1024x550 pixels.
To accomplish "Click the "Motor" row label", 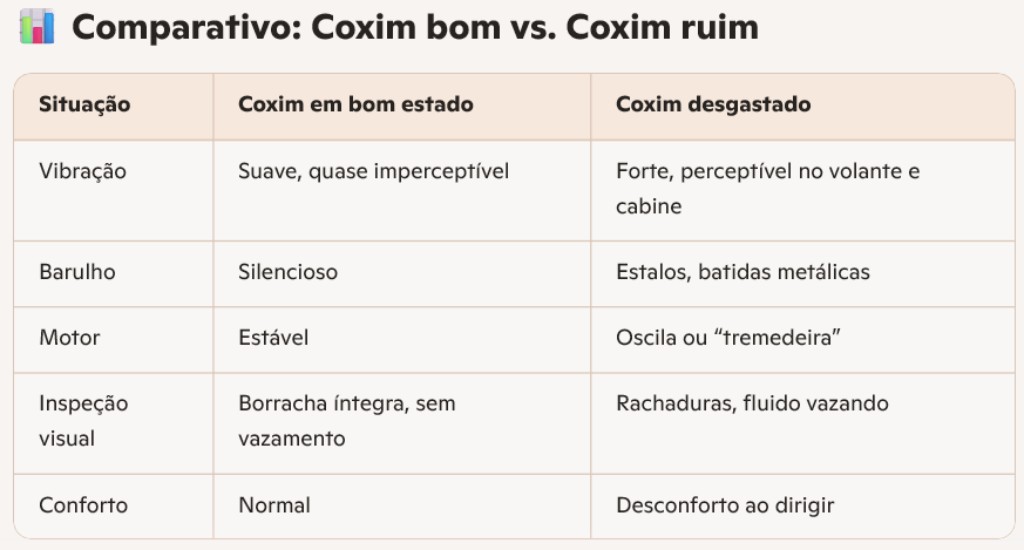I will (x=70, y=337).
